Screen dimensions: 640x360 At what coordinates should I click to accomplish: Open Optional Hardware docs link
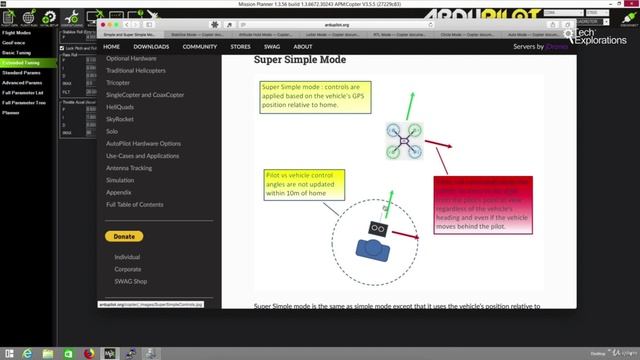pos(131,58)
